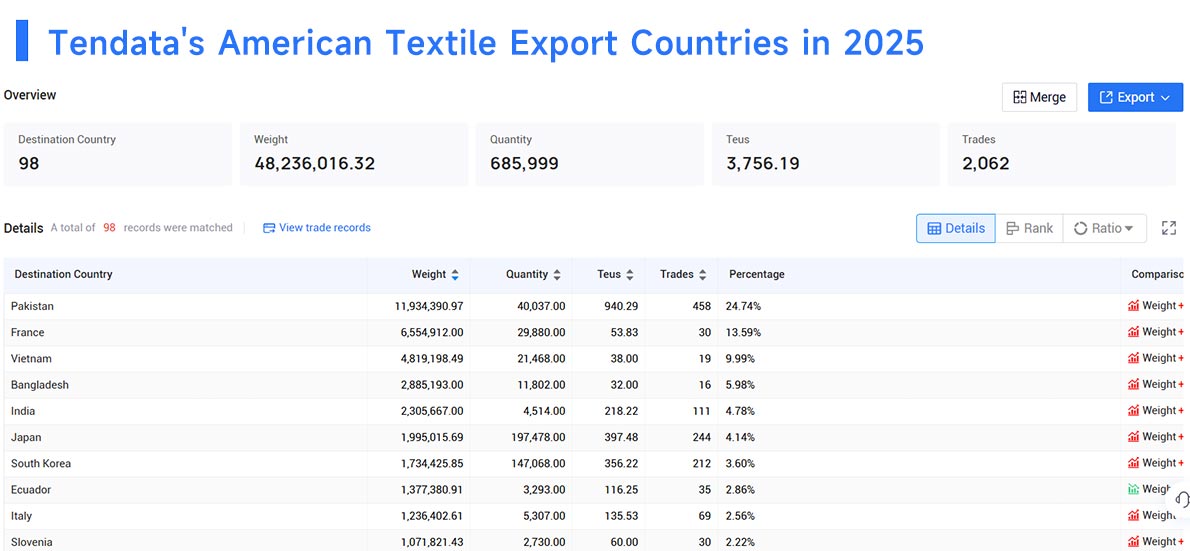Screen dimensions: 1190x551
Task: Switch to the Rank view tab
Action: [x=1029, y=228]
